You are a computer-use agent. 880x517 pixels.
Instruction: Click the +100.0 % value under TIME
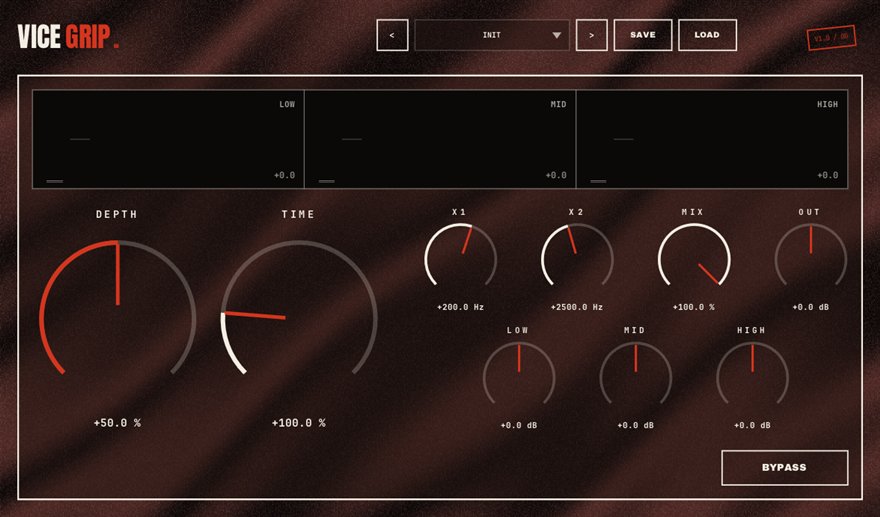coord(299,423)
